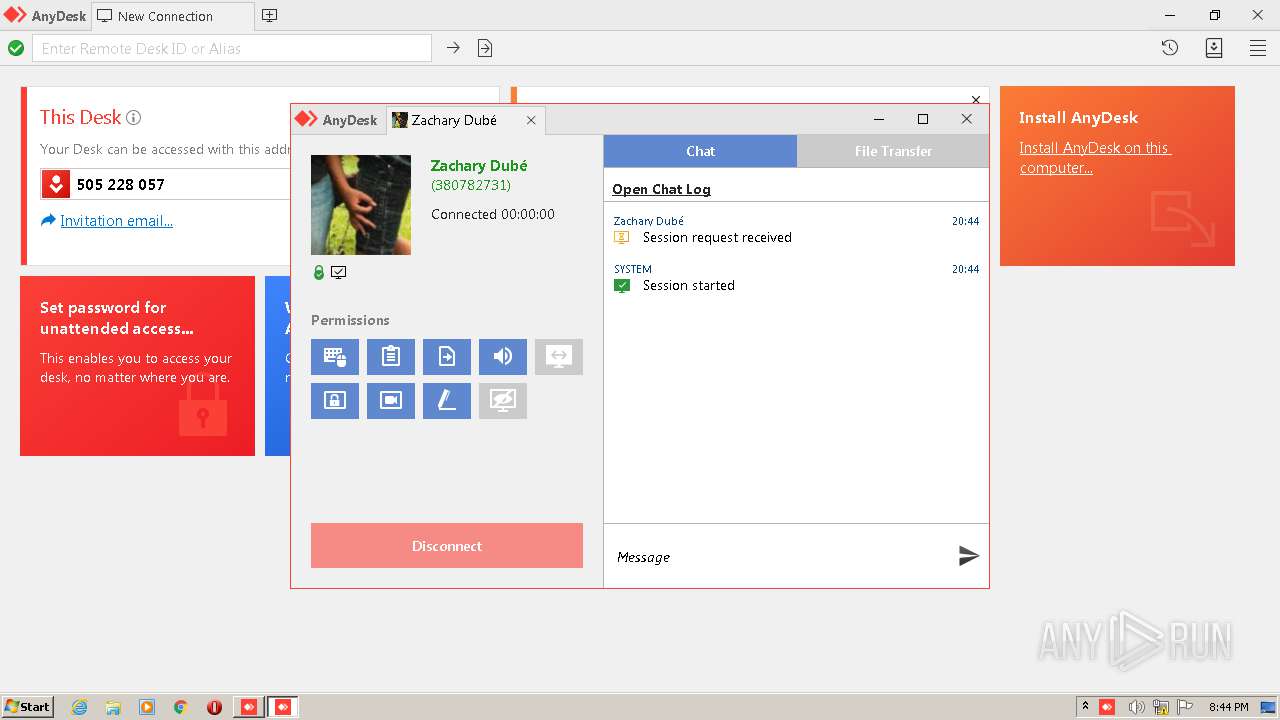Send the chat message with arrow icon
1280x720 pixels.
968,556
